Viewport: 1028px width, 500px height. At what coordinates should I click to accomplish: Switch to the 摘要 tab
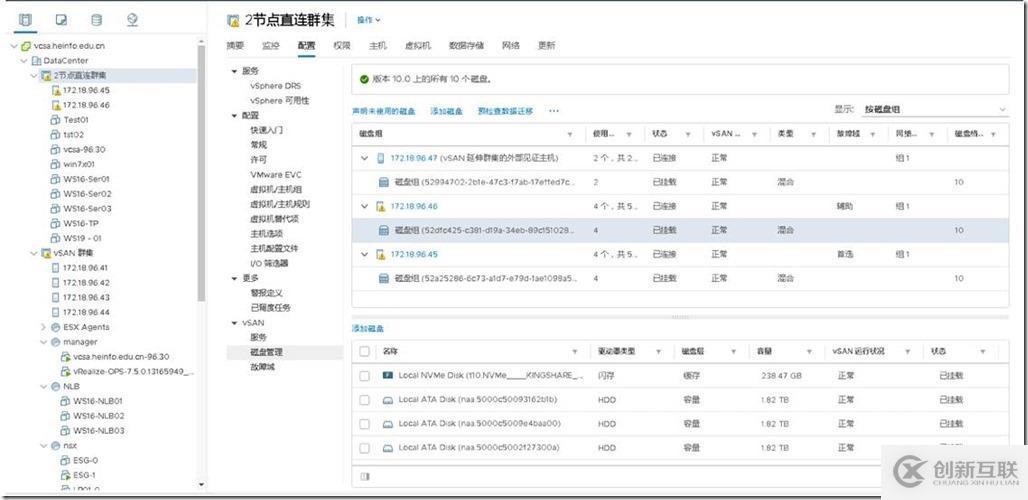point(235,45)
